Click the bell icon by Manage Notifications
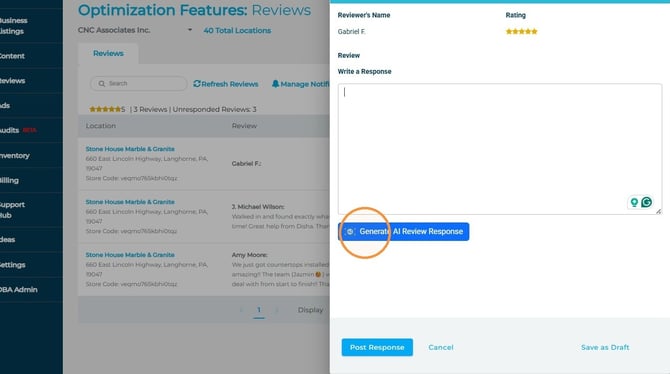The width and height of the screenshot is (670, 374). pyautogui.click(x=276, y=84)
